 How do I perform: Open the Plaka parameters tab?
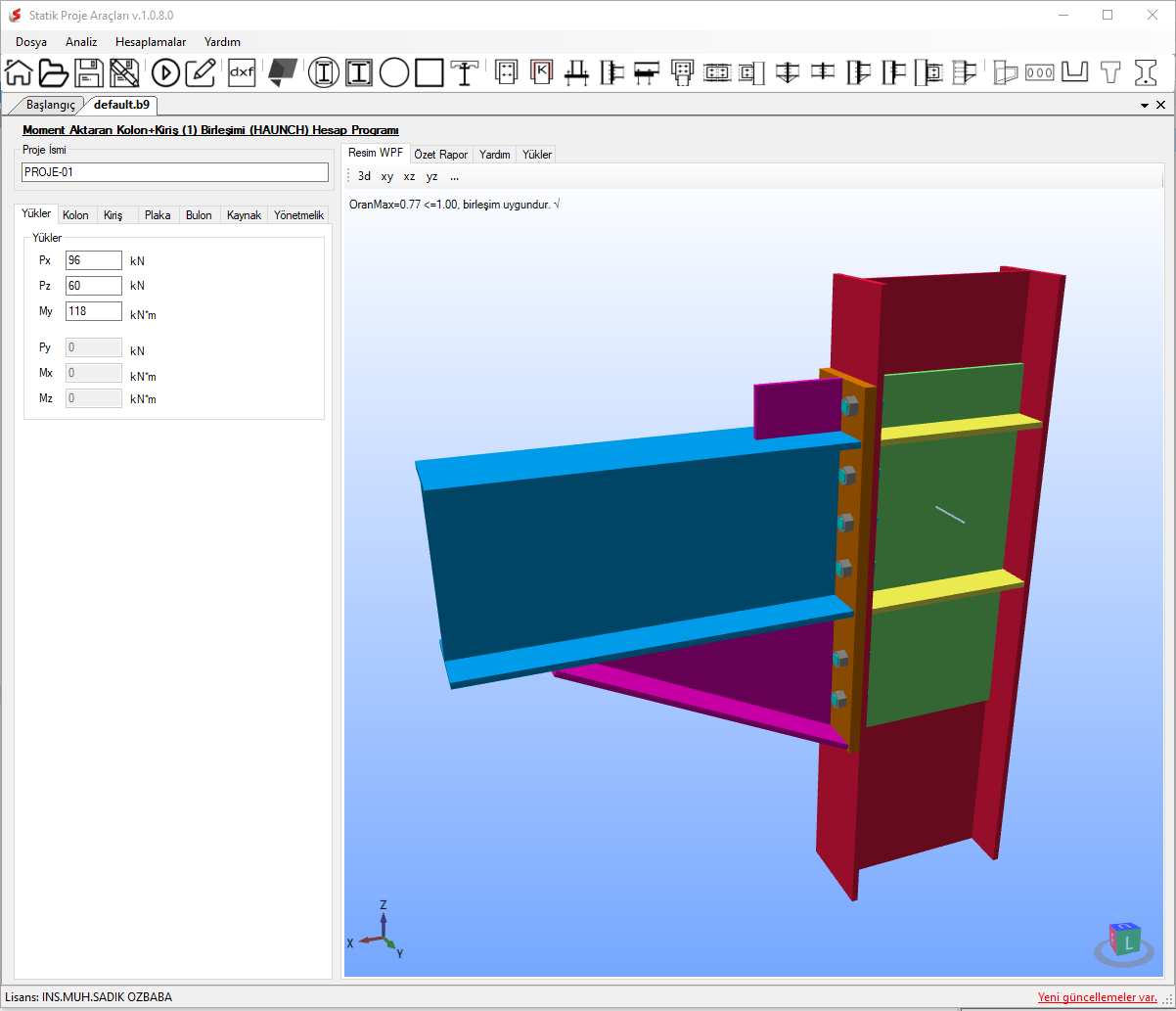158,215
